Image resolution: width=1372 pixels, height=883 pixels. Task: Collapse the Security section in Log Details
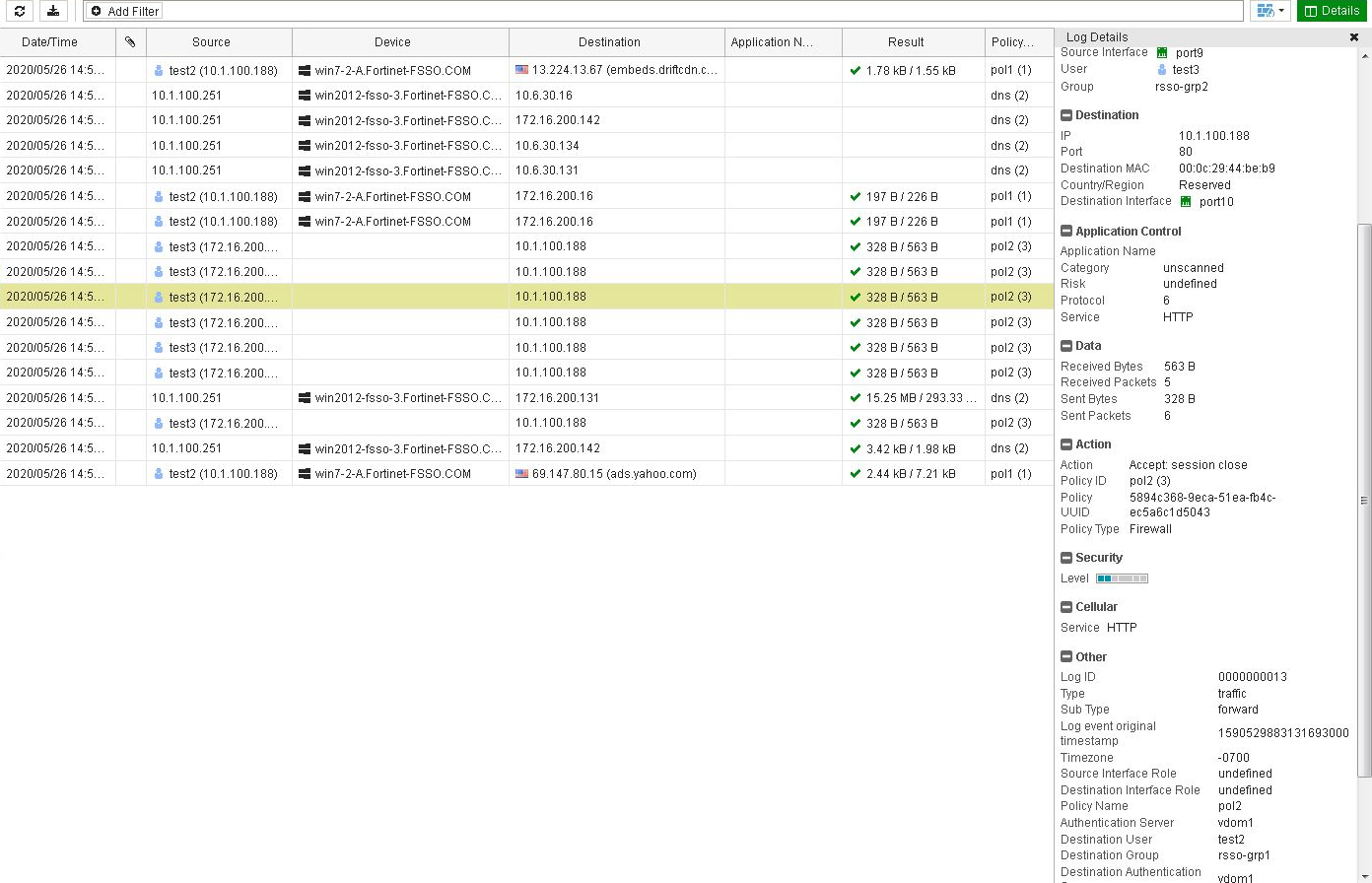[1066, 557]
